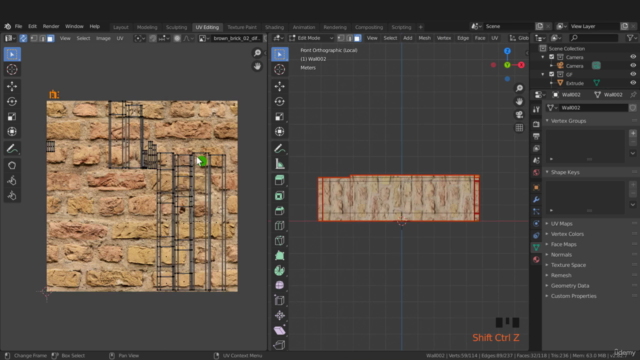640x360 pixels.
Task: Click the fake user shield next to Wall002
Action: [633, 108]
